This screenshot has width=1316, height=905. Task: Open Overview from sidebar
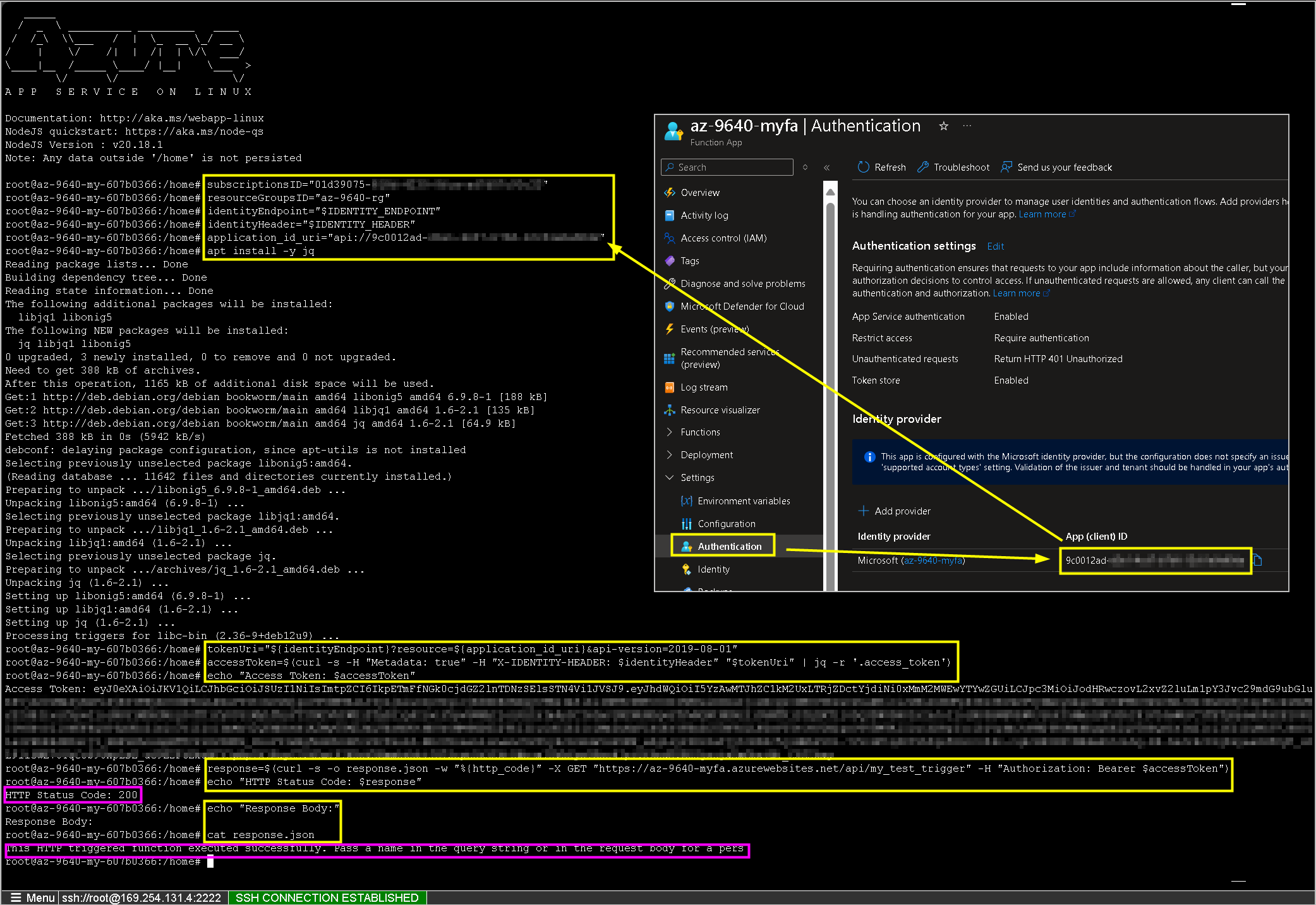[x=699, y=193]
